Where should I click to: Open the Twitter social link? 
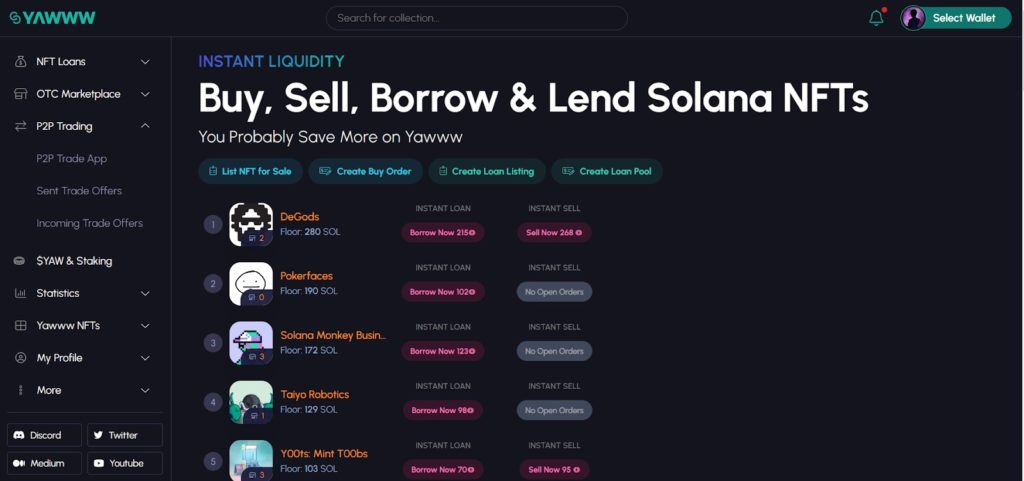tap(124, 435)
